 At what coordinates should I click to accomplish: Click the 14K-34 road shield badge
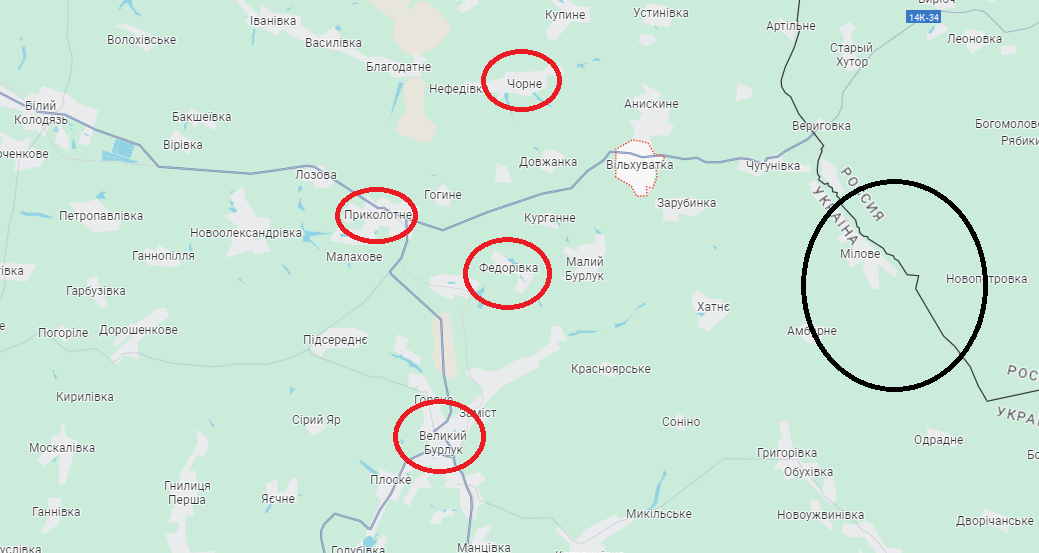coord(924,17)
